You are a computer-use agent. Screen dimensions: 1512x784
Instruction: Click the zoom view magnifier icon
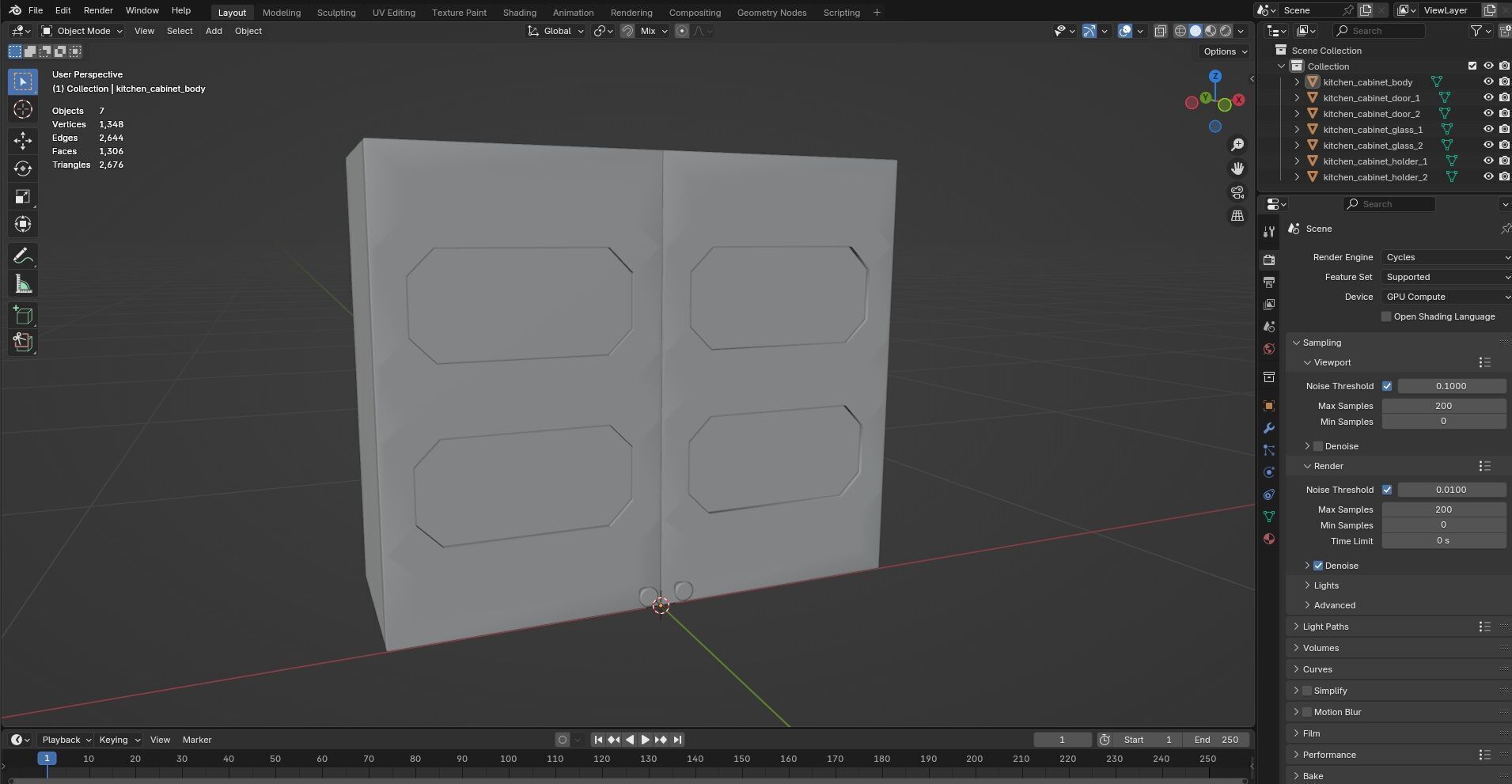[x=1237, y=145]
